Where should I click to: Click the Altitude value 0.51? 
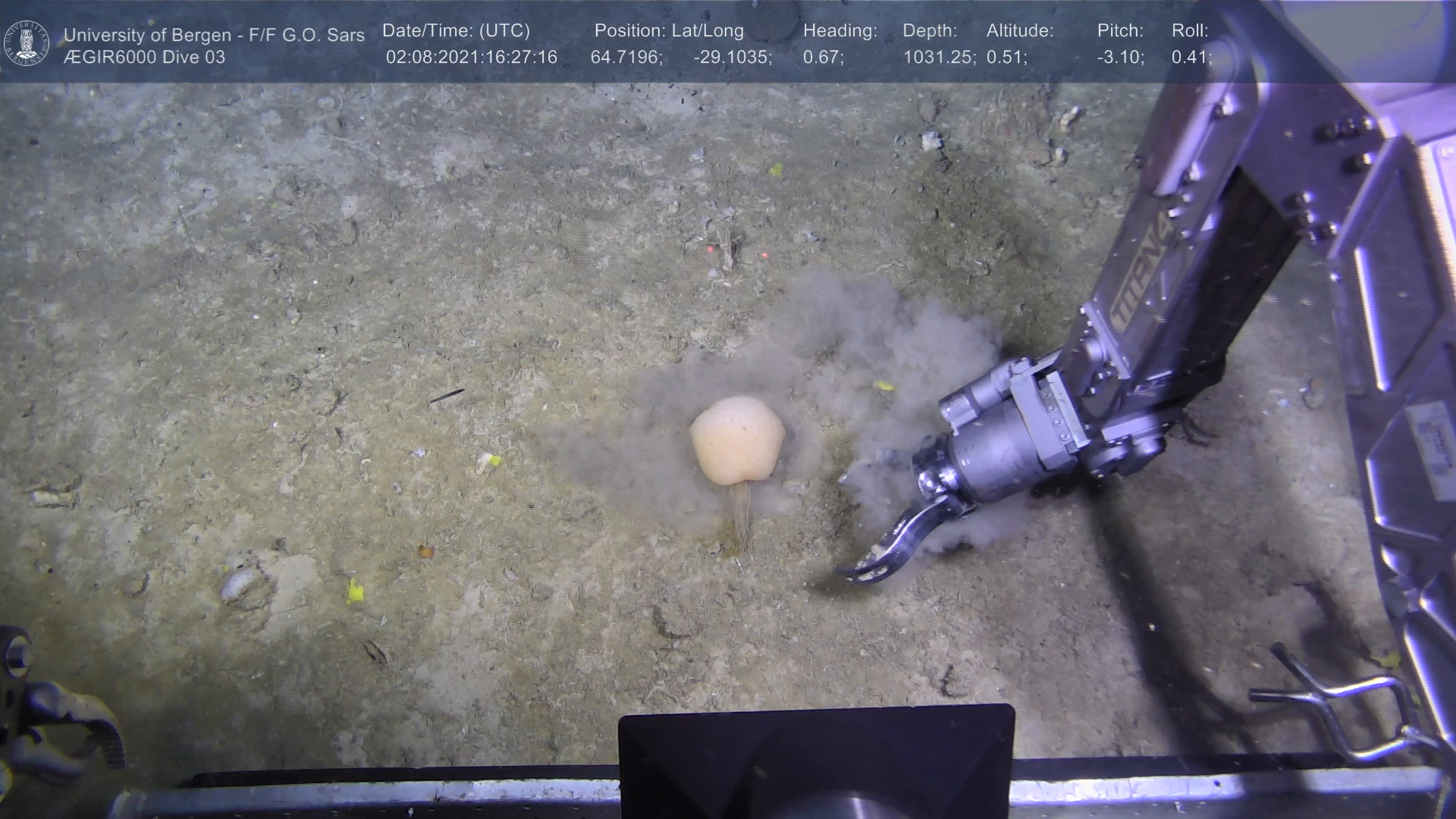(1006, 58)
